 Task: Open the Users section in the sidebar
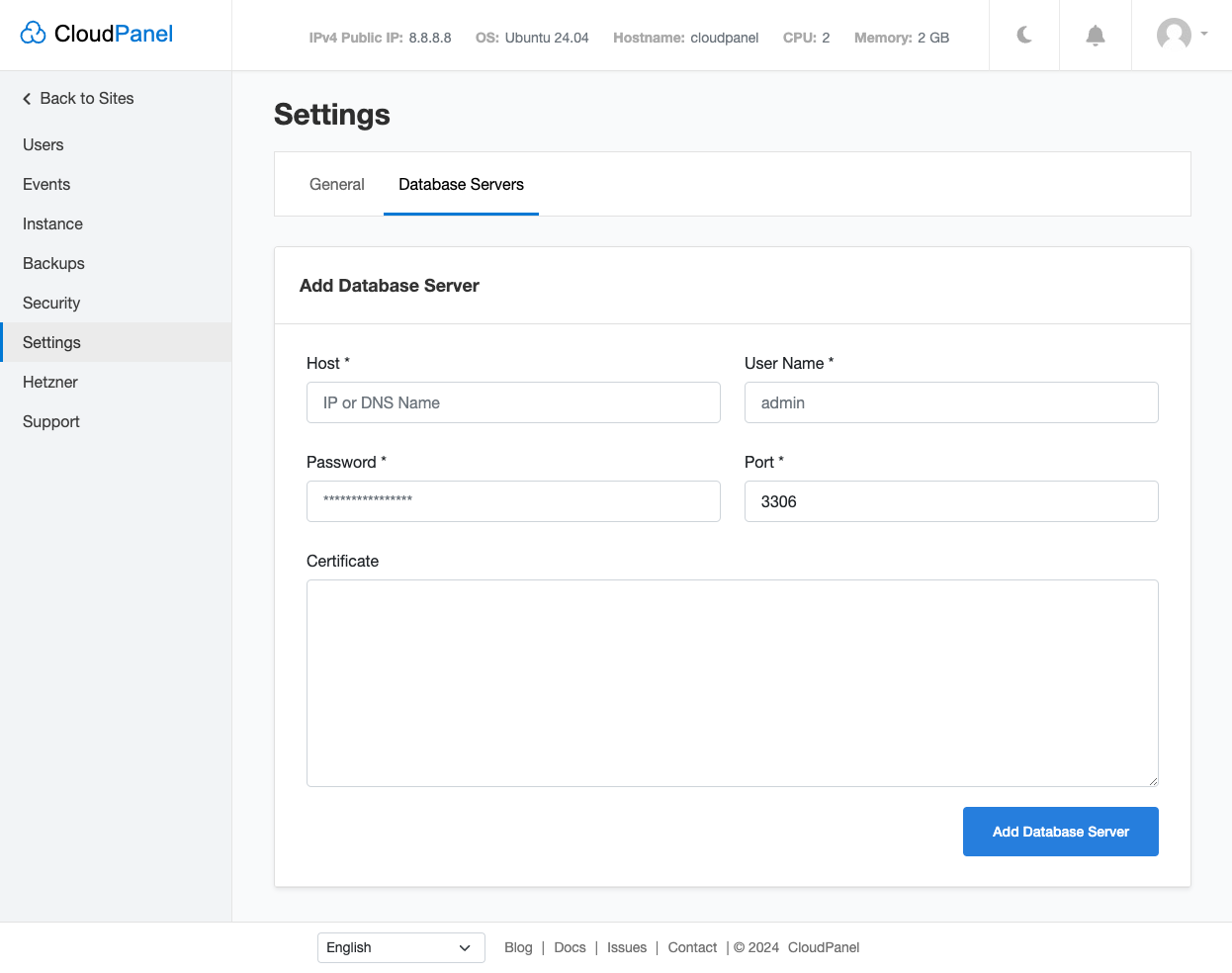point(43,144)
